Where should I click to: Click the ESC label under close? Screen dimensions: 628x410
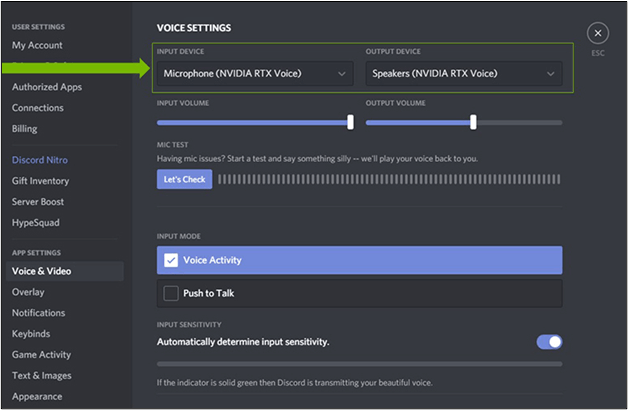tap(598, 53)
